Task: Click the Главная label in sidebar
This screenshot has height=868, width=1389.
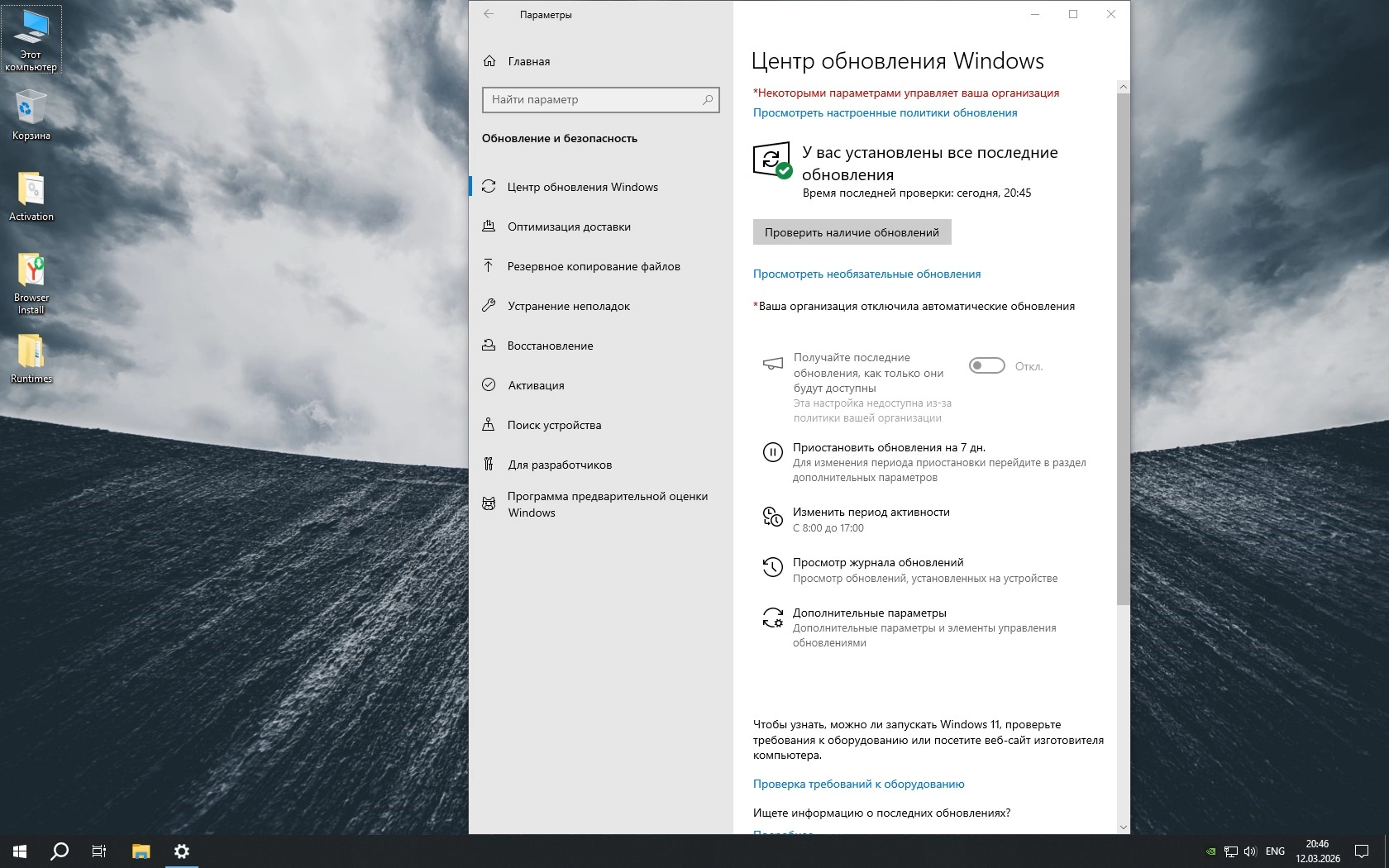Action: click(x=529, y=62)
